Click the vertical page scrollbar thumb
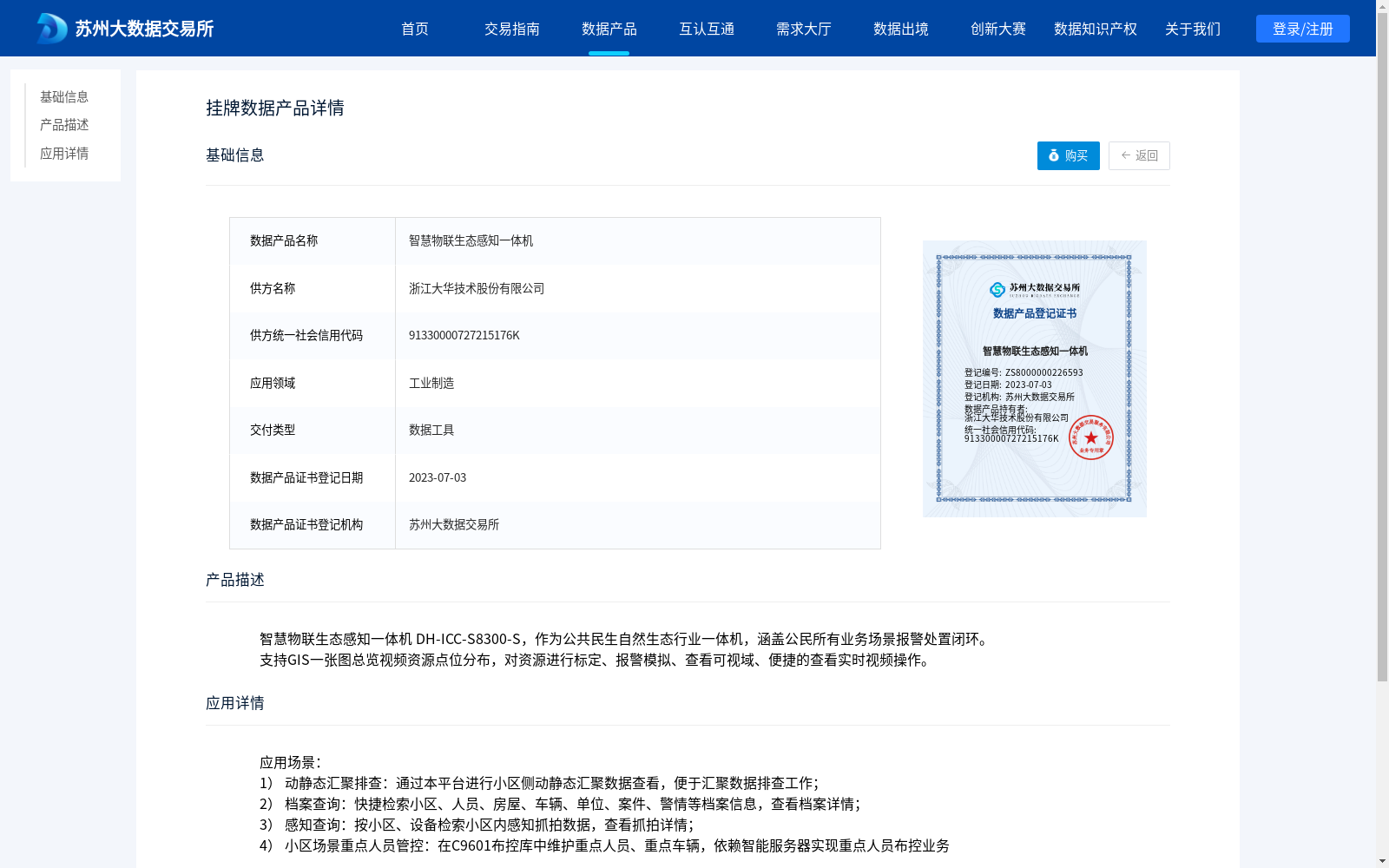Viewport: 1389px width, 868px height. pos(1382,348)
